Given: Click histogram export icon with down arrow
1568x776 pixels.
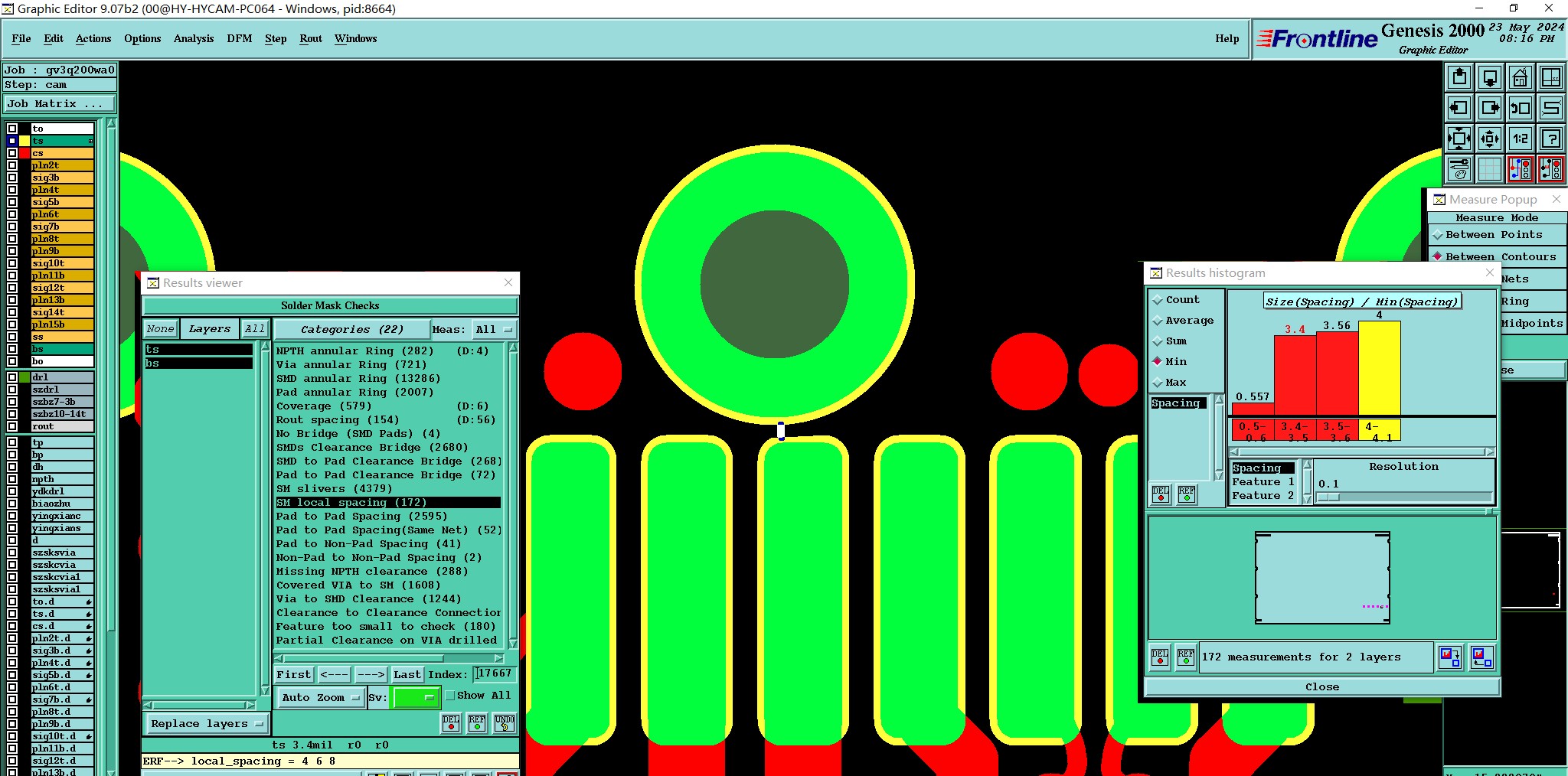Looking at the screenshot, I should (1450, 657).
